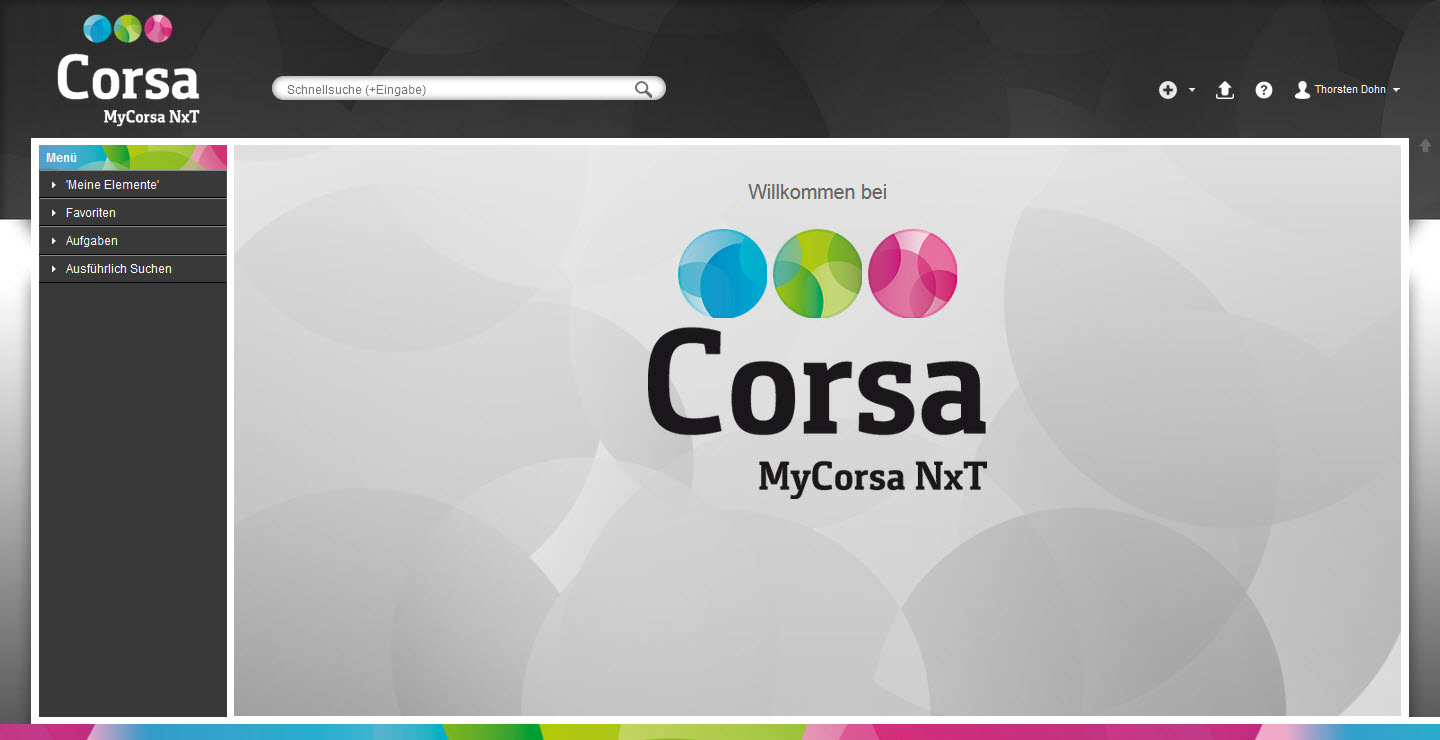Click the Menü panel header
This screenshot has width=1440, height=740.
[x=133, y=158]
